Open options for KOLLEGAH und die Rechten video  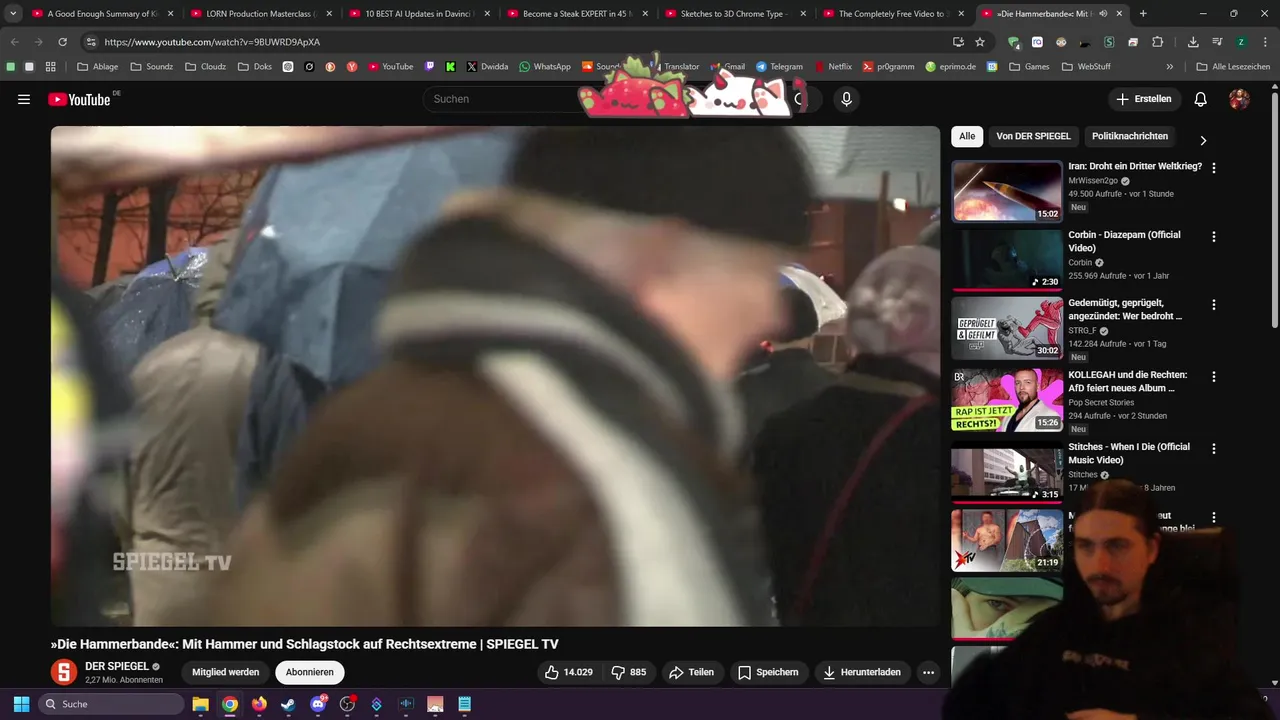pyautogui.click(x=1214, y=377)
